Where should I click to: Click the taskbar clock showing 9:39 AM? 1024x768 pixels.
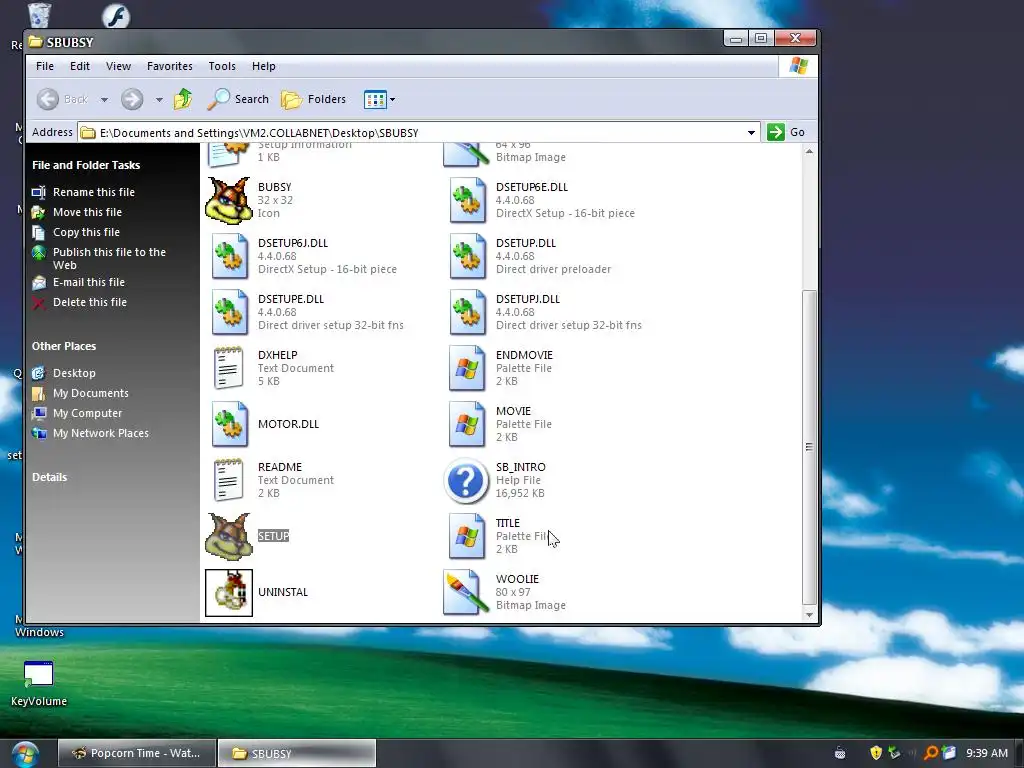(x=987, y=753)
